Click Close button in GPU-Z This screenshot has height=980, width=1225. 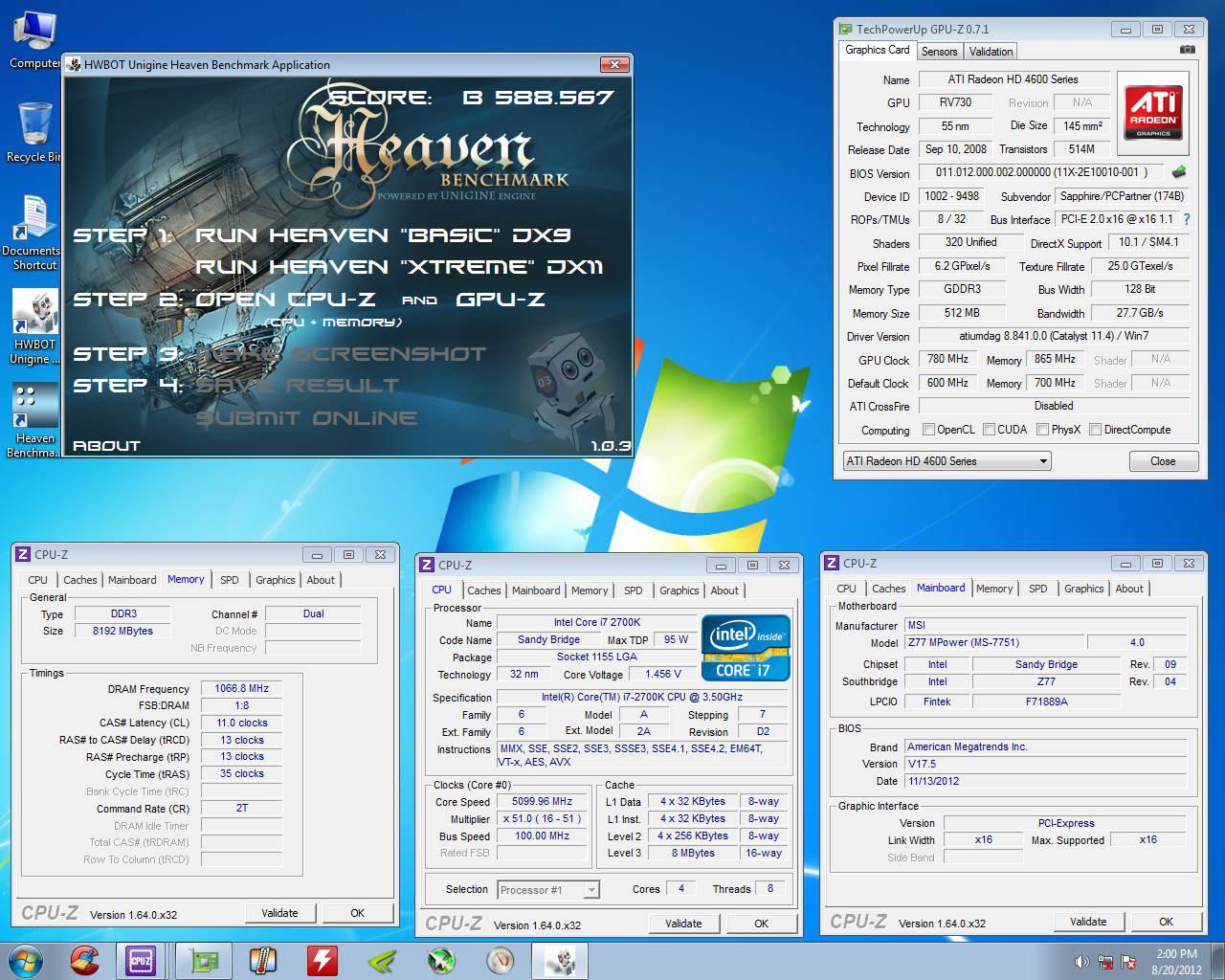[x=1163, y=461]
